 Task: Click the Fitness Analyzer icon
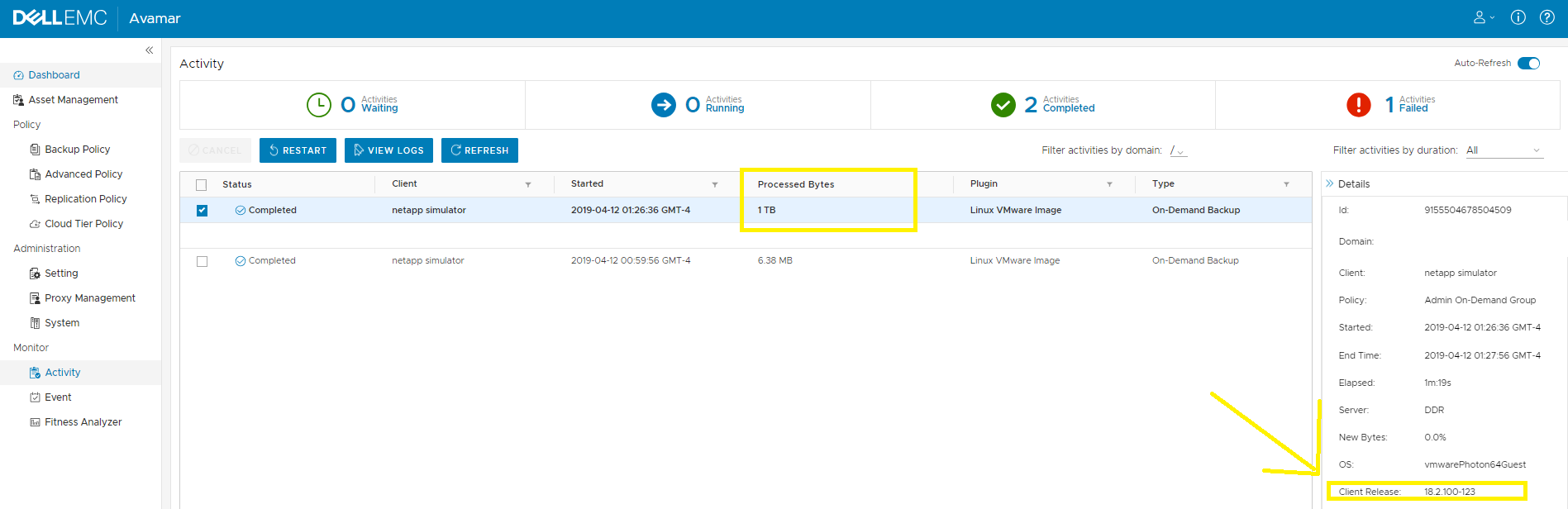(35, 422)
